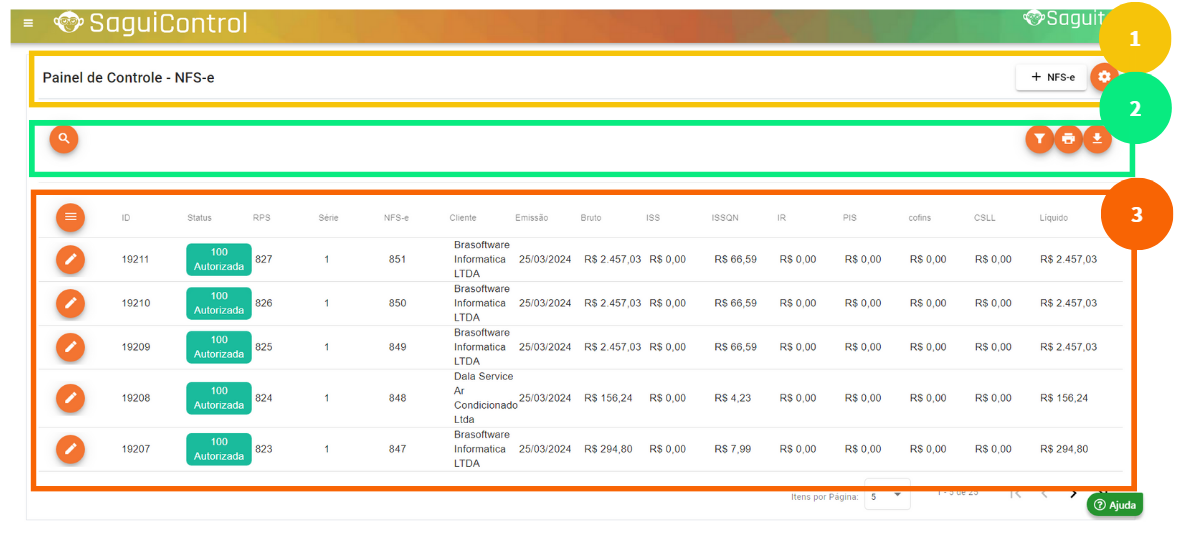Click the green Ajuda help button
Image resolution: width=1188 pixels, height=535 pixels.
coord(1115,505)
